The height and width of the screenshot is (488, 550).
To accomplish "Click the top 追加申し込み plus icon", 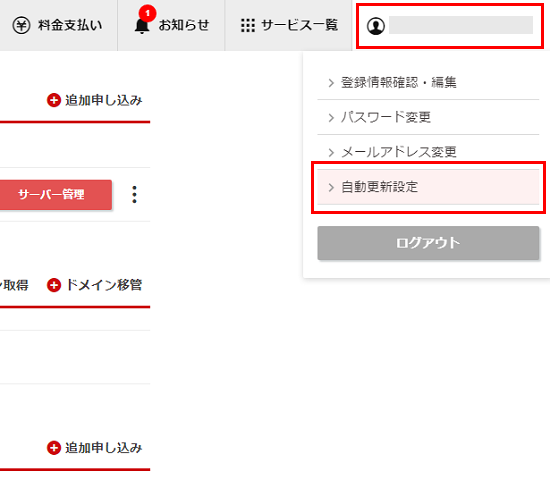I will click(54, 100).
